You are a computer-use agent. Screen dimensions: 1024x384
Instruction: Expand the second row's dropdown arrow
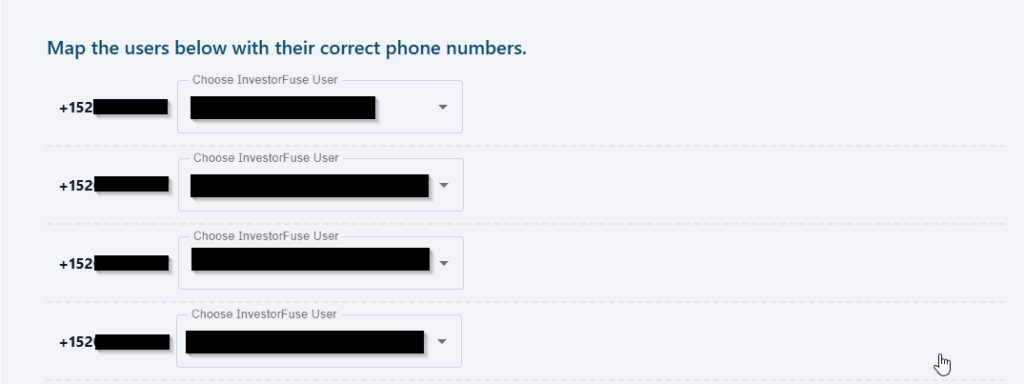click(444, 185)
